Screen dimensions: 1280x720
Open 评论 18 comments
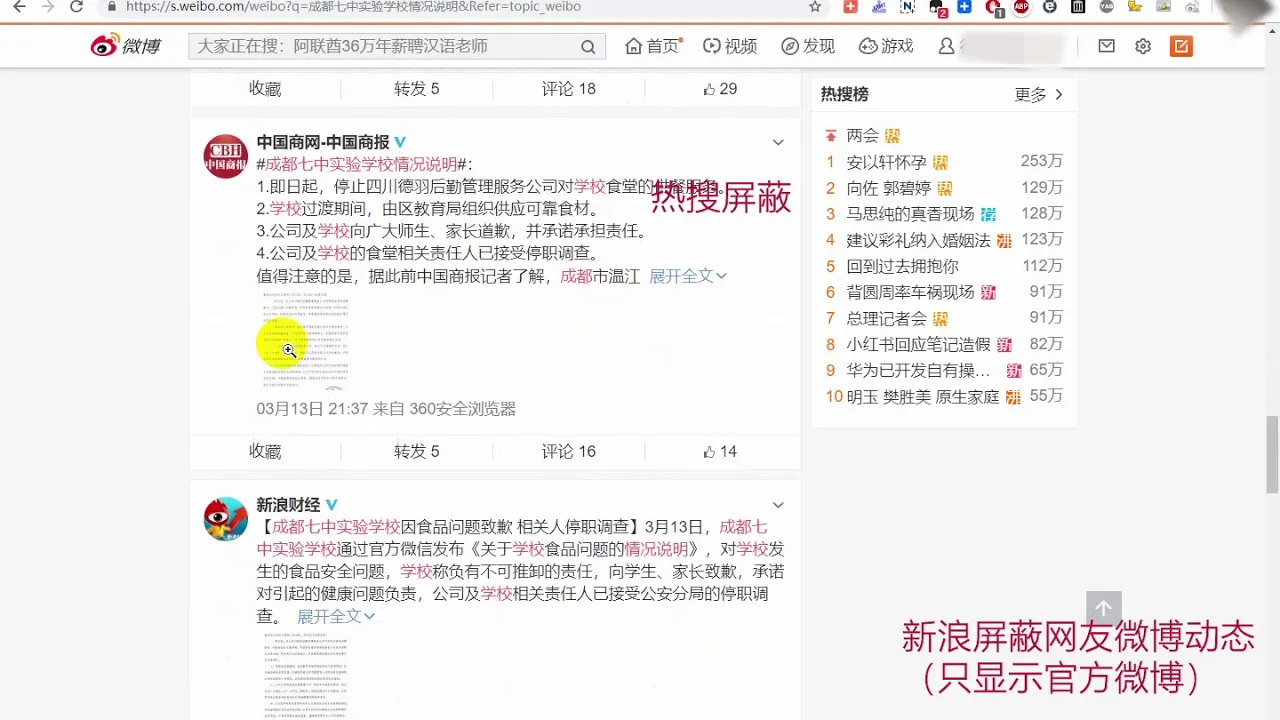(x=568, y=89)
